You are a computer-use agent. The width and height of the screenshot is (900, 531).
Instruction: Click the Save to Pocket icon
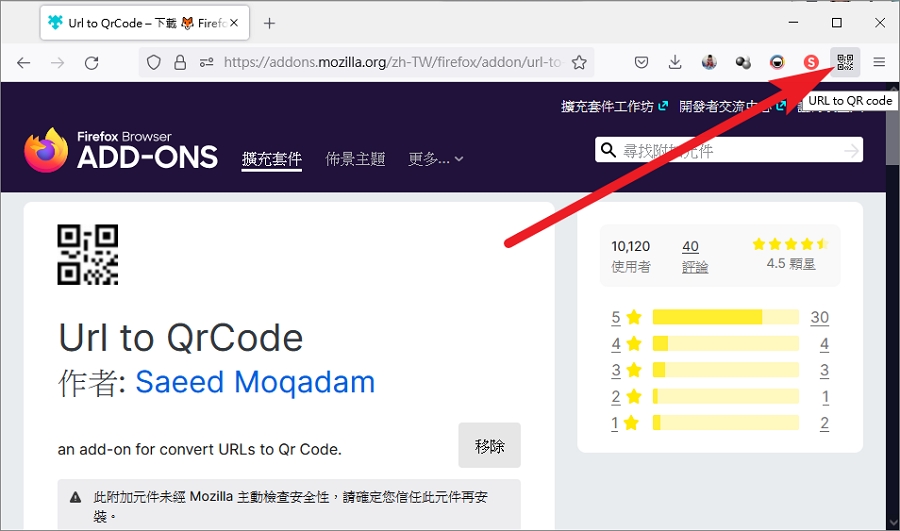[641, 62]
